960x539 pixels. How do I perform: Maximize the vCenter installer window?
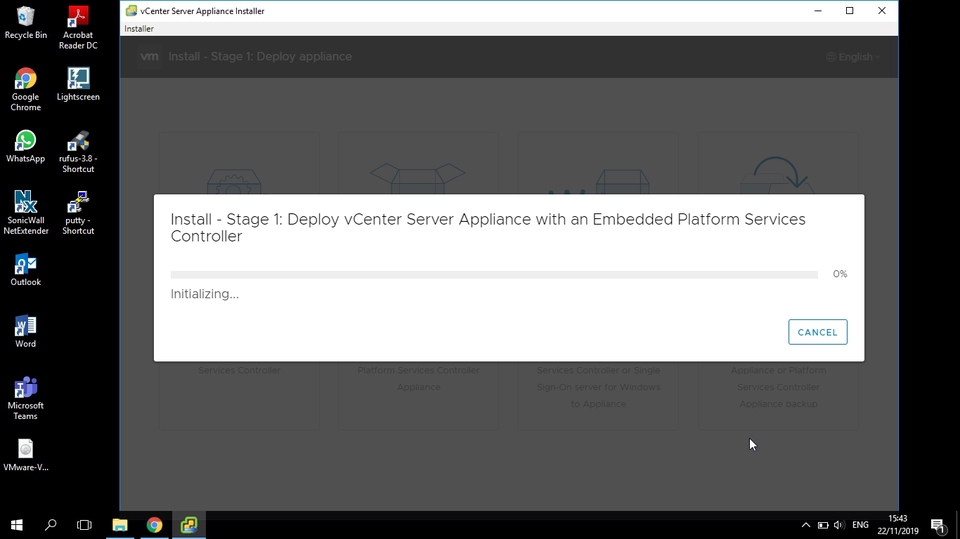850,10
